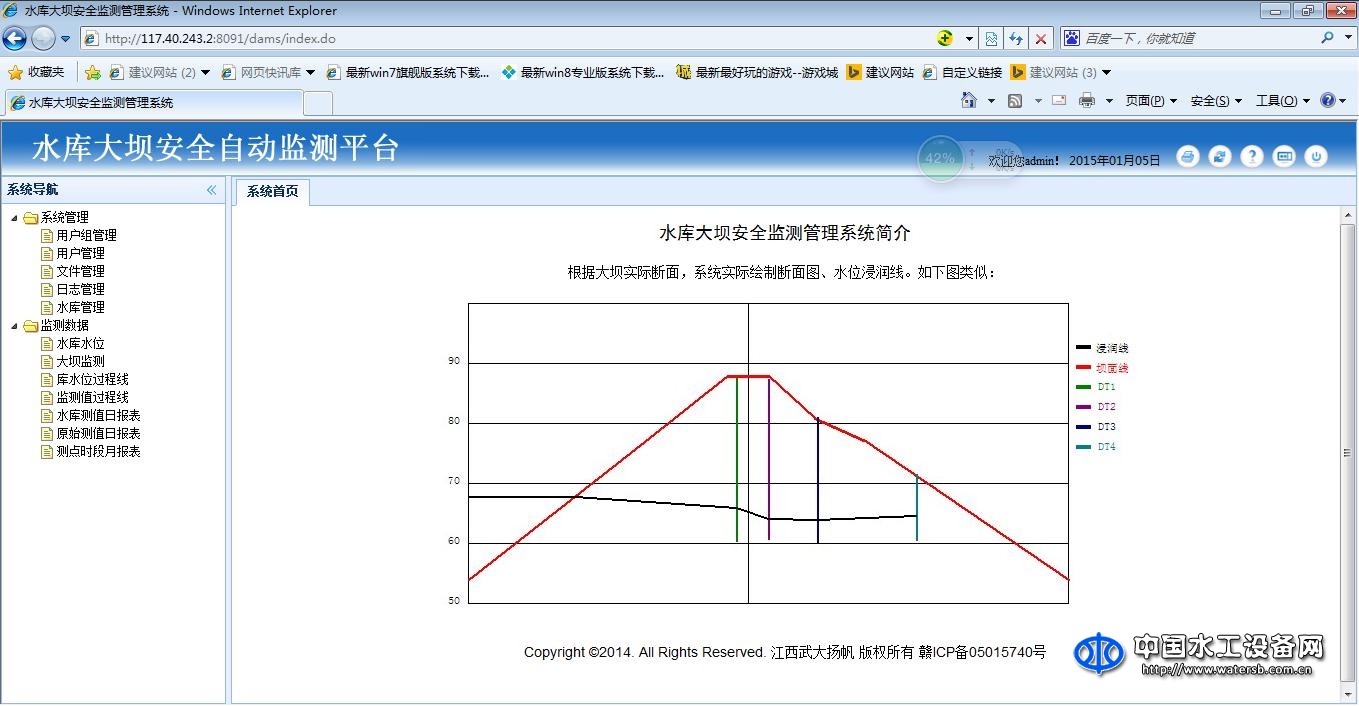Click the screen/display icon in the platform header
The width and height of the screenshot is (1359, 706).
1284,157
